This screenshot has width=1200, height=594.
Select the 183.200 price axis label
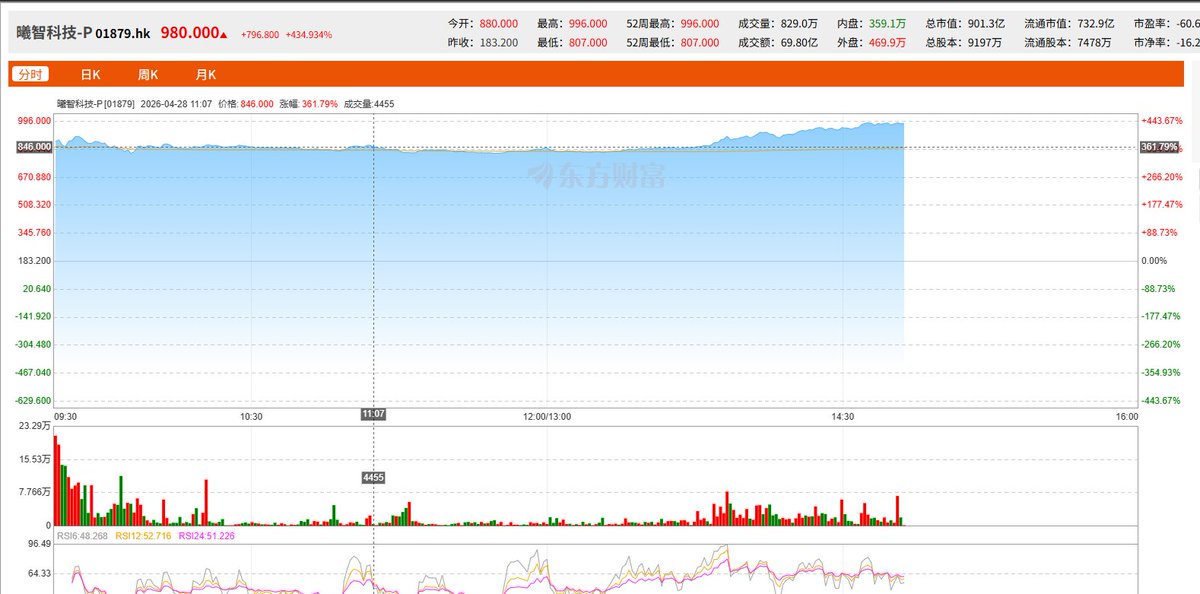[x=34, y=260]
